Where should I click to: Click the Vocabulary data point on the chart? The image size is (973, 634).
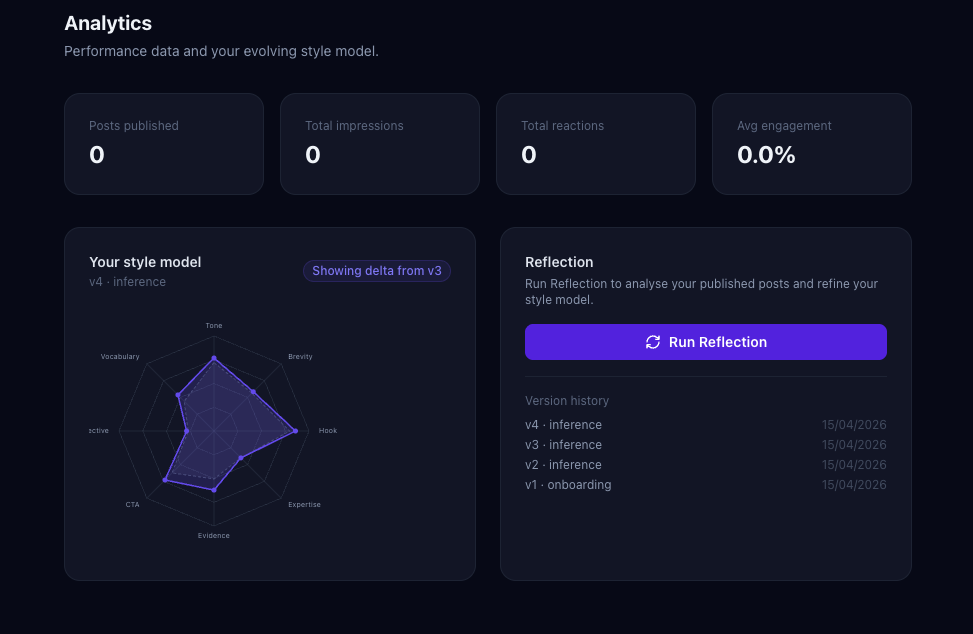click(177, 395)
